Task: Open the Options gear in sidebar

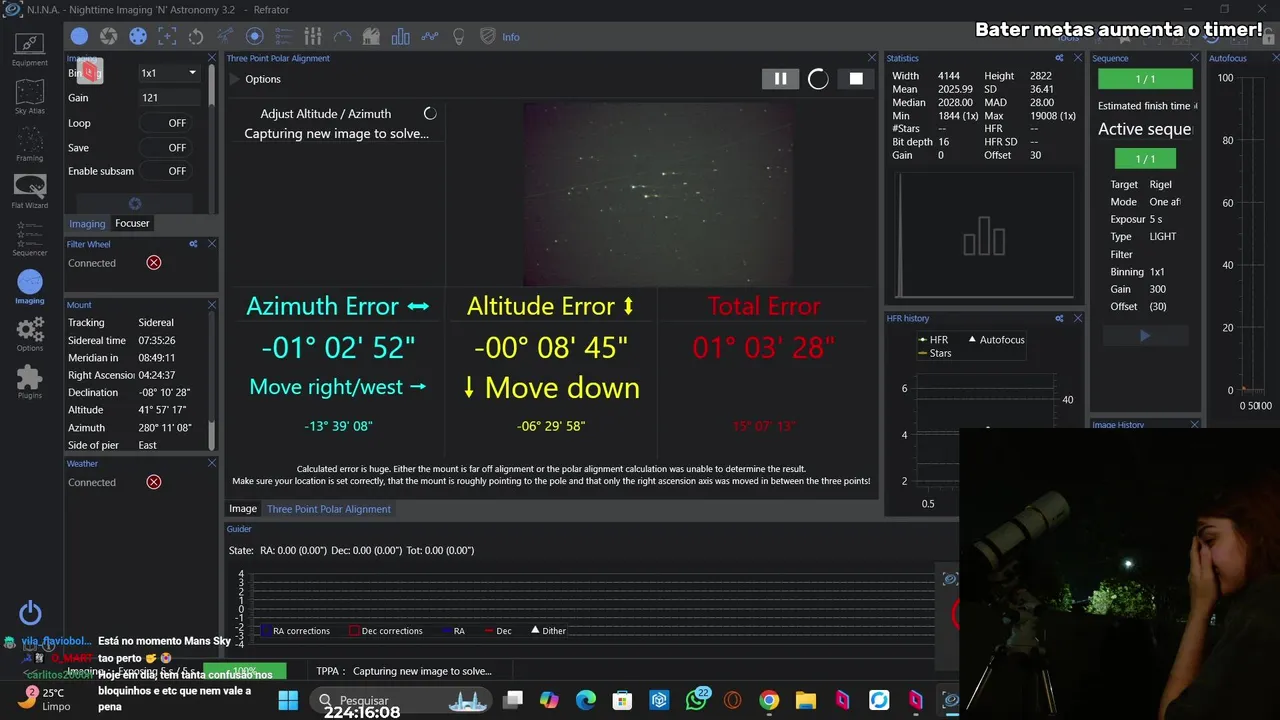Action: pos(30,334)
